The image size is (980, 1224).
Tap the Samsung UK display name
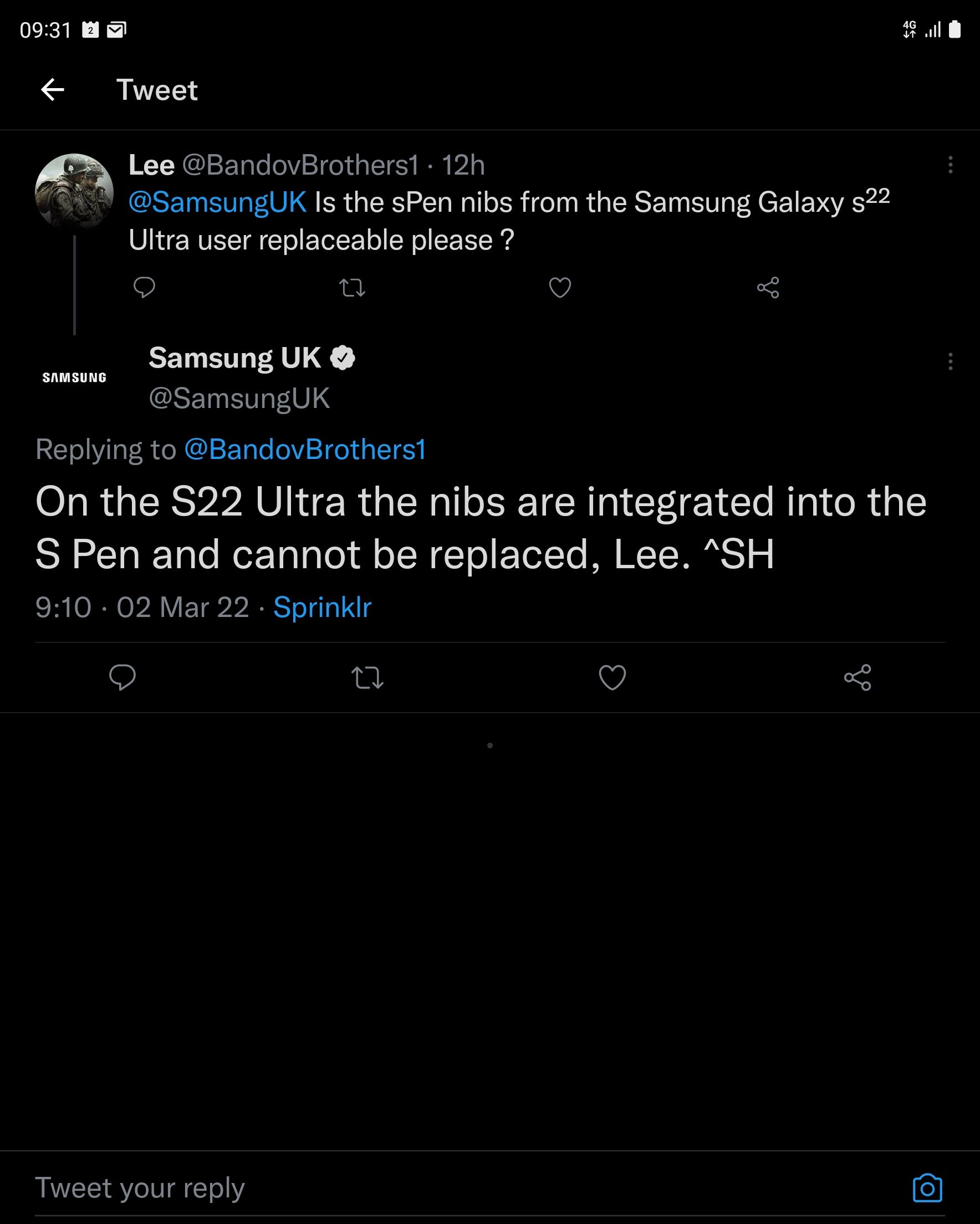tap(235, 358)
